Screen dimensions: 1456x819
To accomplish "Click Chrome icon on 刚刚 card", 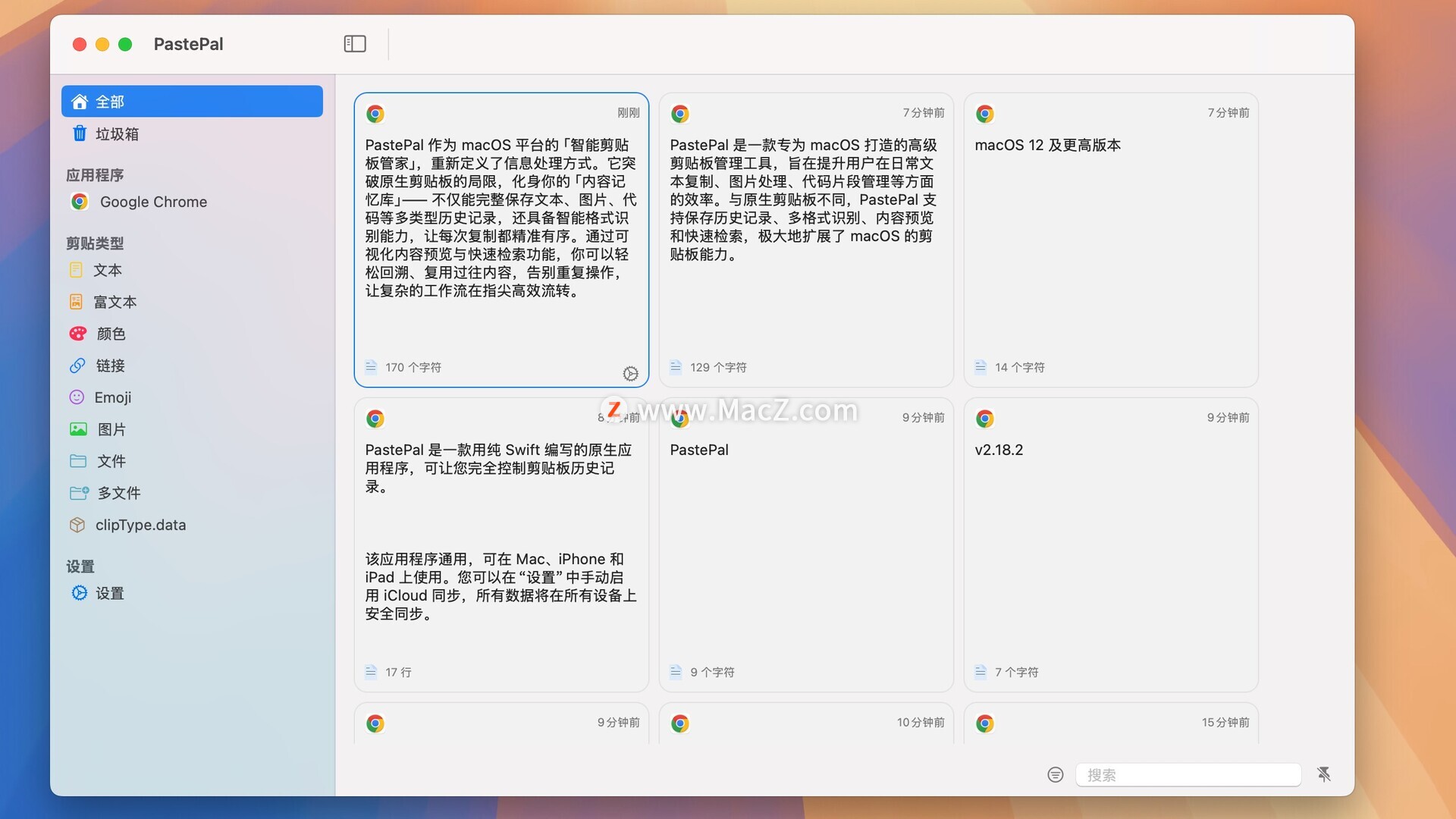I will pyautogui.click(x=375, y=114).
